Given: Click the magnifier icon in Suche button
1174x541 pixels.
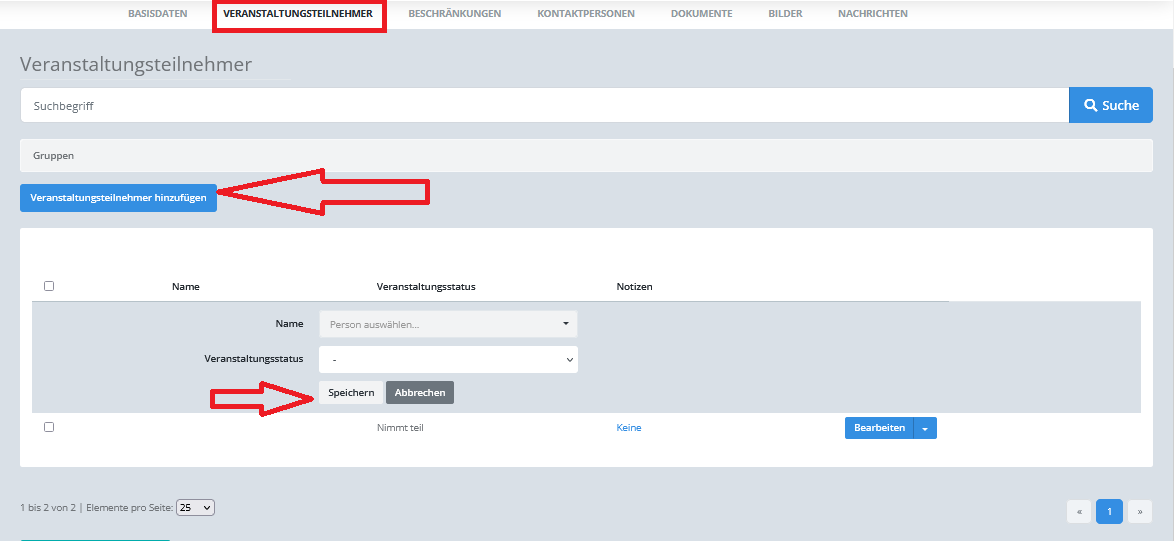Looking at the screenshot, I should coord(1090,106).
